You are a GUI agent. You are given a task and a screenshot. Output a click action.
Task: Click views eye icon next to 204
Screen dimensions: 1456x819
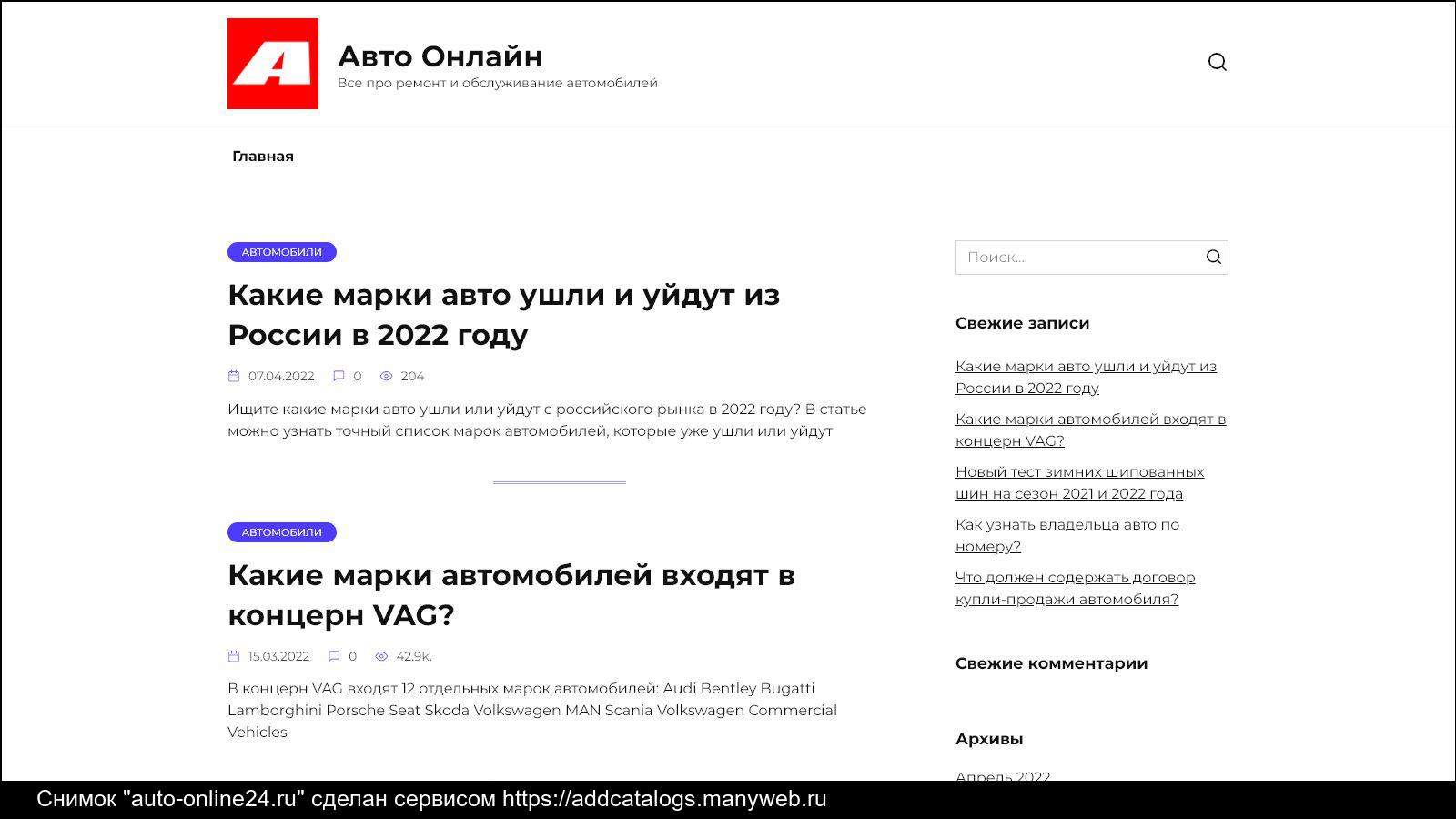(386, 376)
